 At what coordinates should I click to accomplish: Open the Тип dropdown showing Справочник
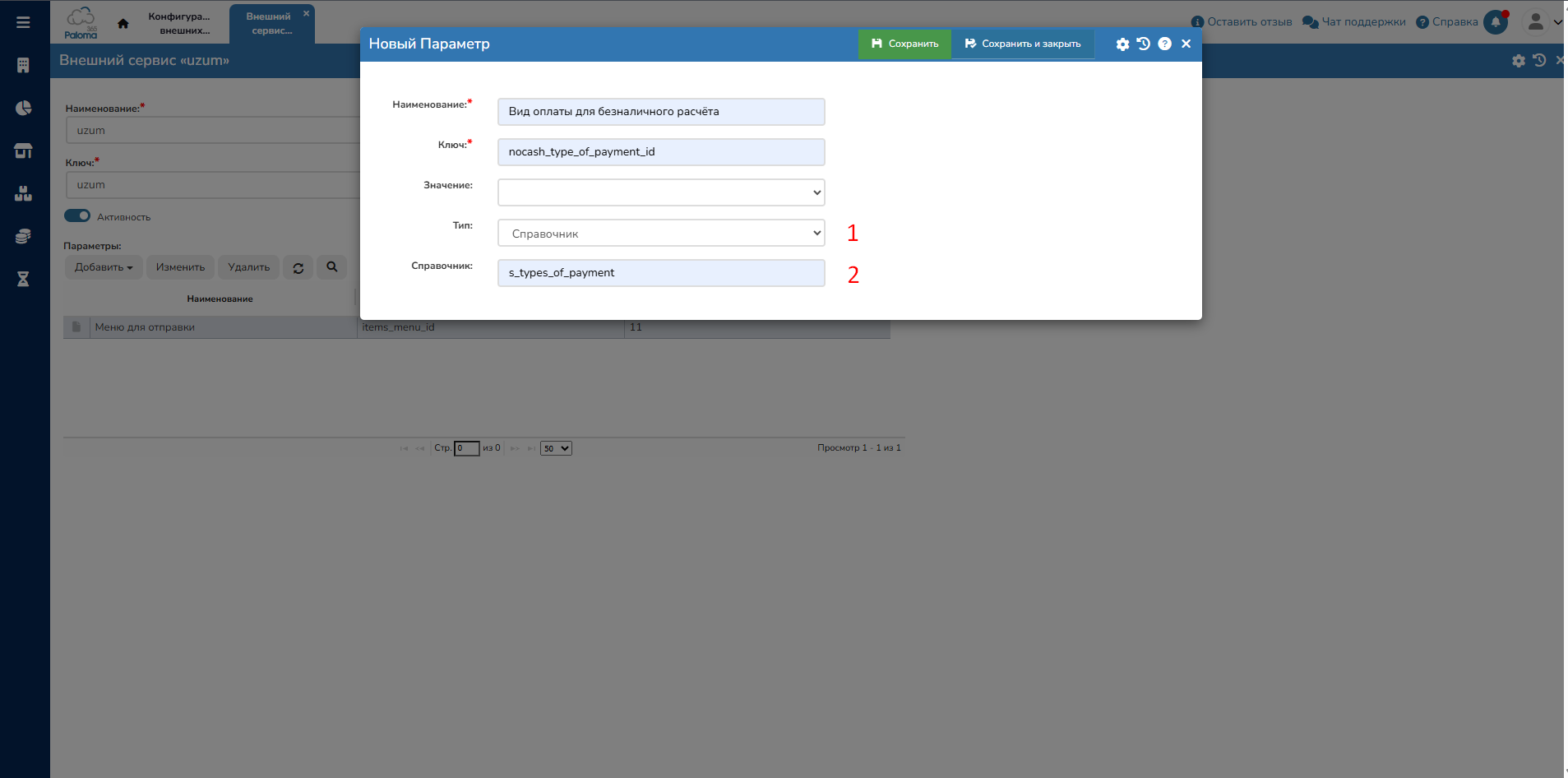point(661,234)
